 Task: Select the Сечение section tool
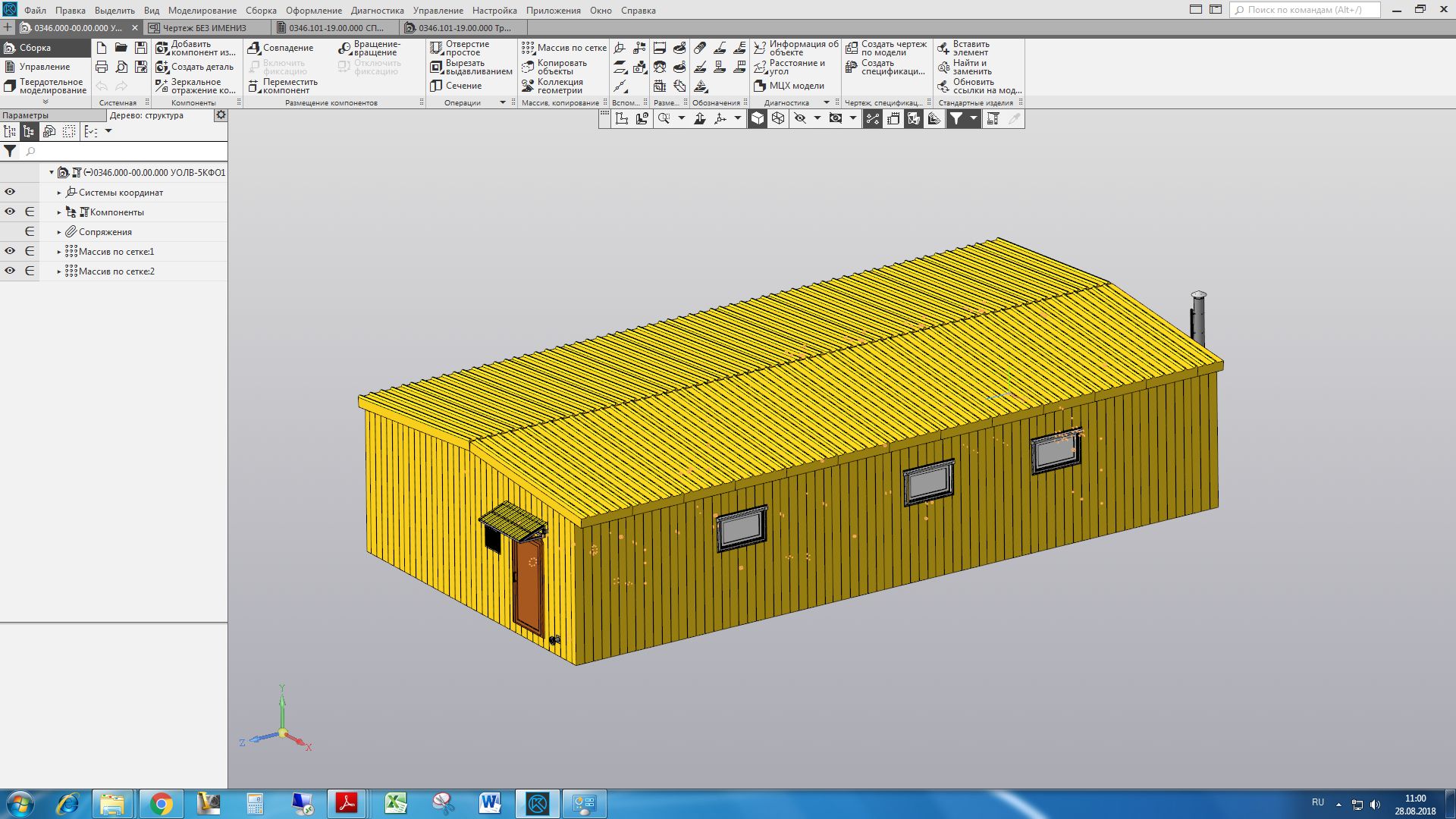[457, 86]
